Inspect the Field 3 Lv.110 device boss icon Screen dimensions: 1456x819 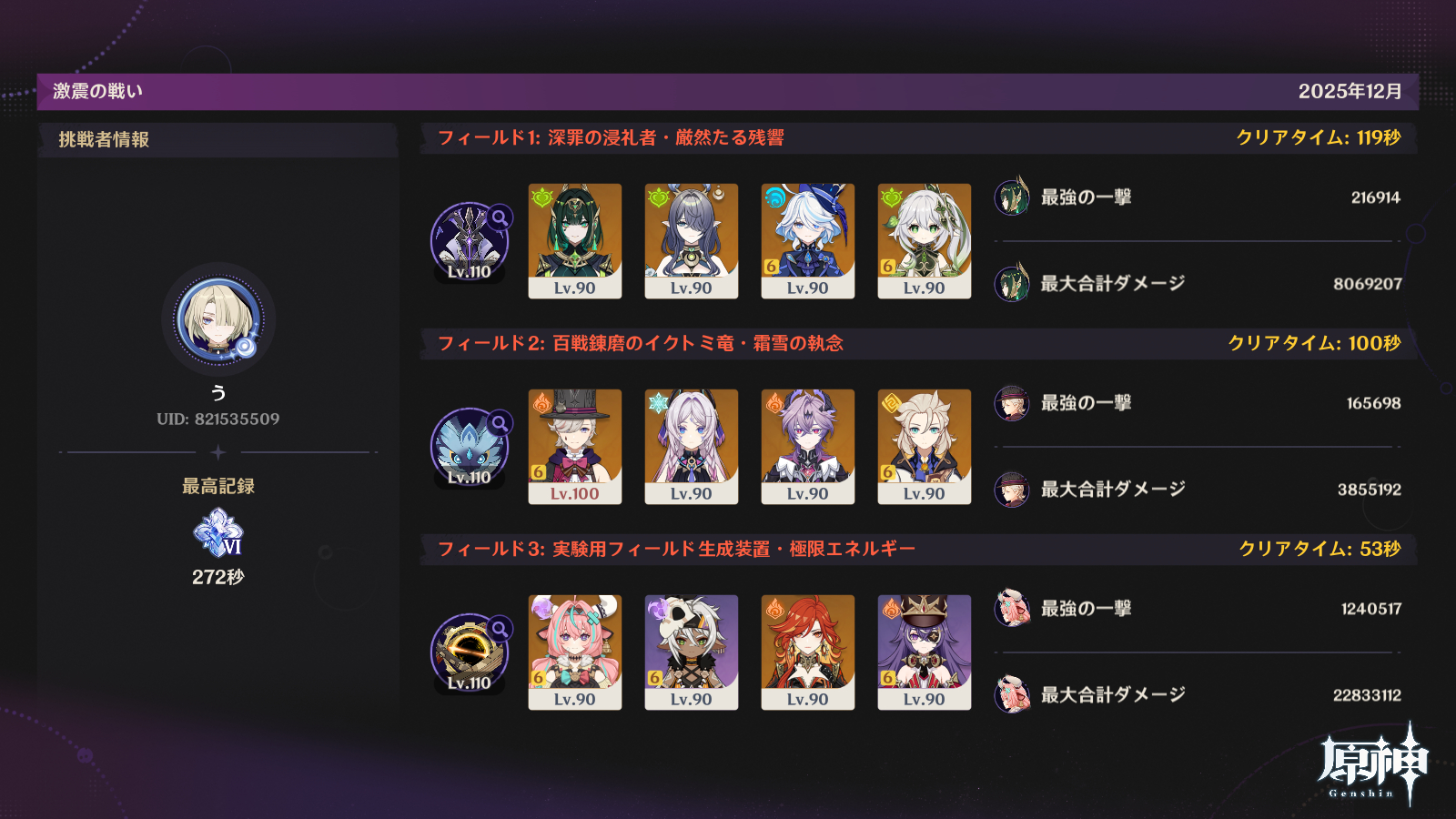click(470, 653)
